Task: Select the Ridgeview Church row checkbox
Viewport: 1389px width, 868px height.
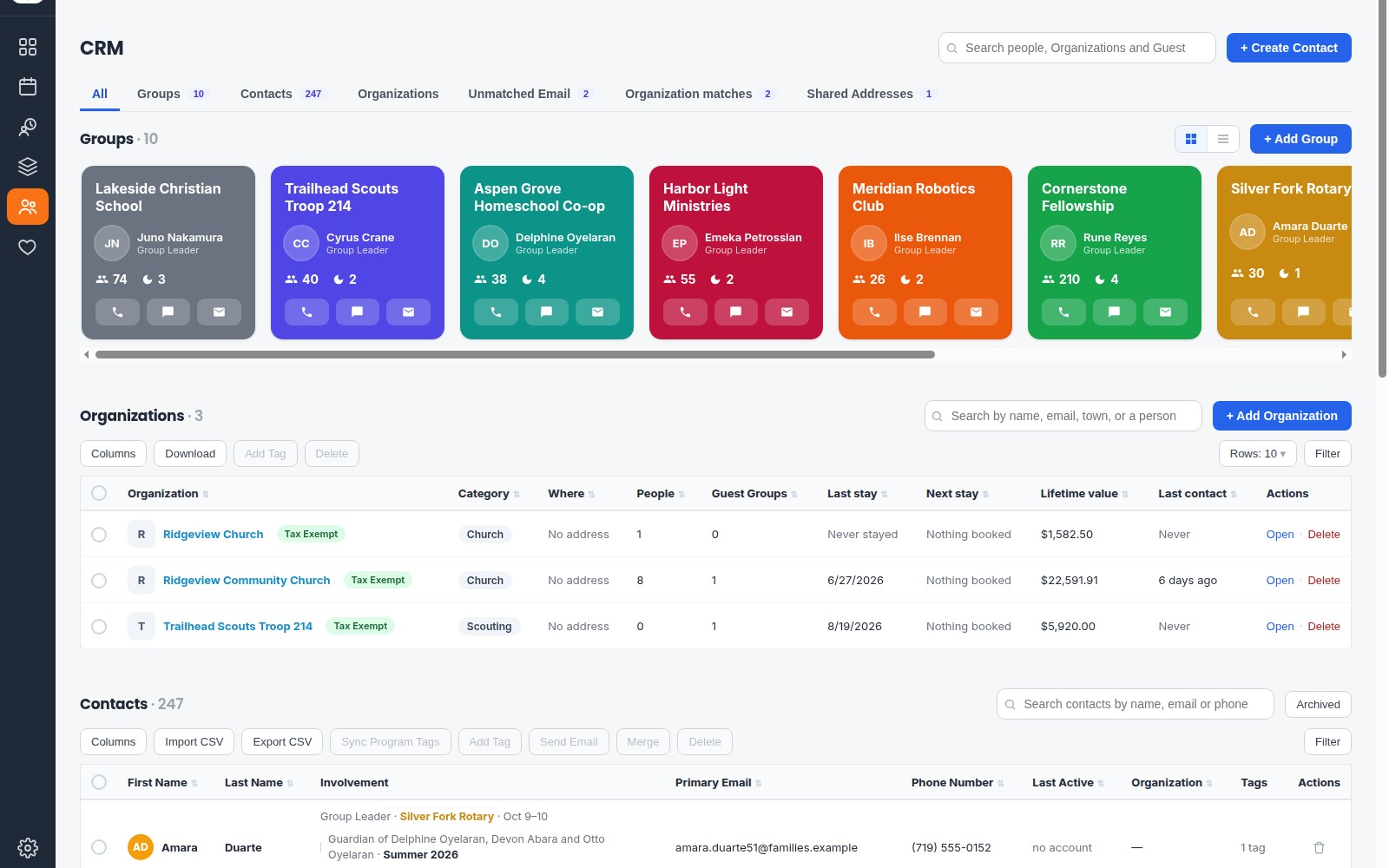Action: pyautogui.click(x=99, y=535)
